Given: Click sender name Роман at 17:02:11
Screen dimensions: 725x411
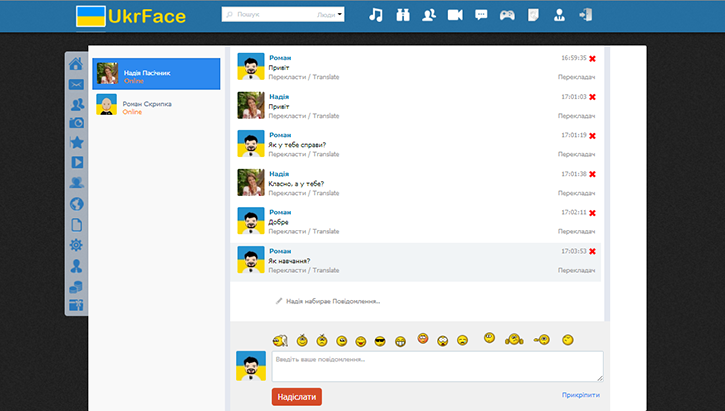Looking at the screenshot, I should (280, 212).
